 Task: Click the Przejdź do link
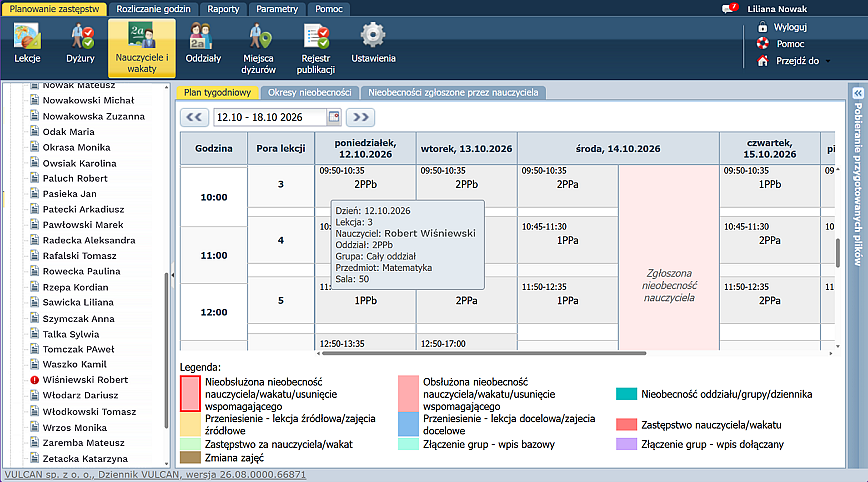click(797, 61)
